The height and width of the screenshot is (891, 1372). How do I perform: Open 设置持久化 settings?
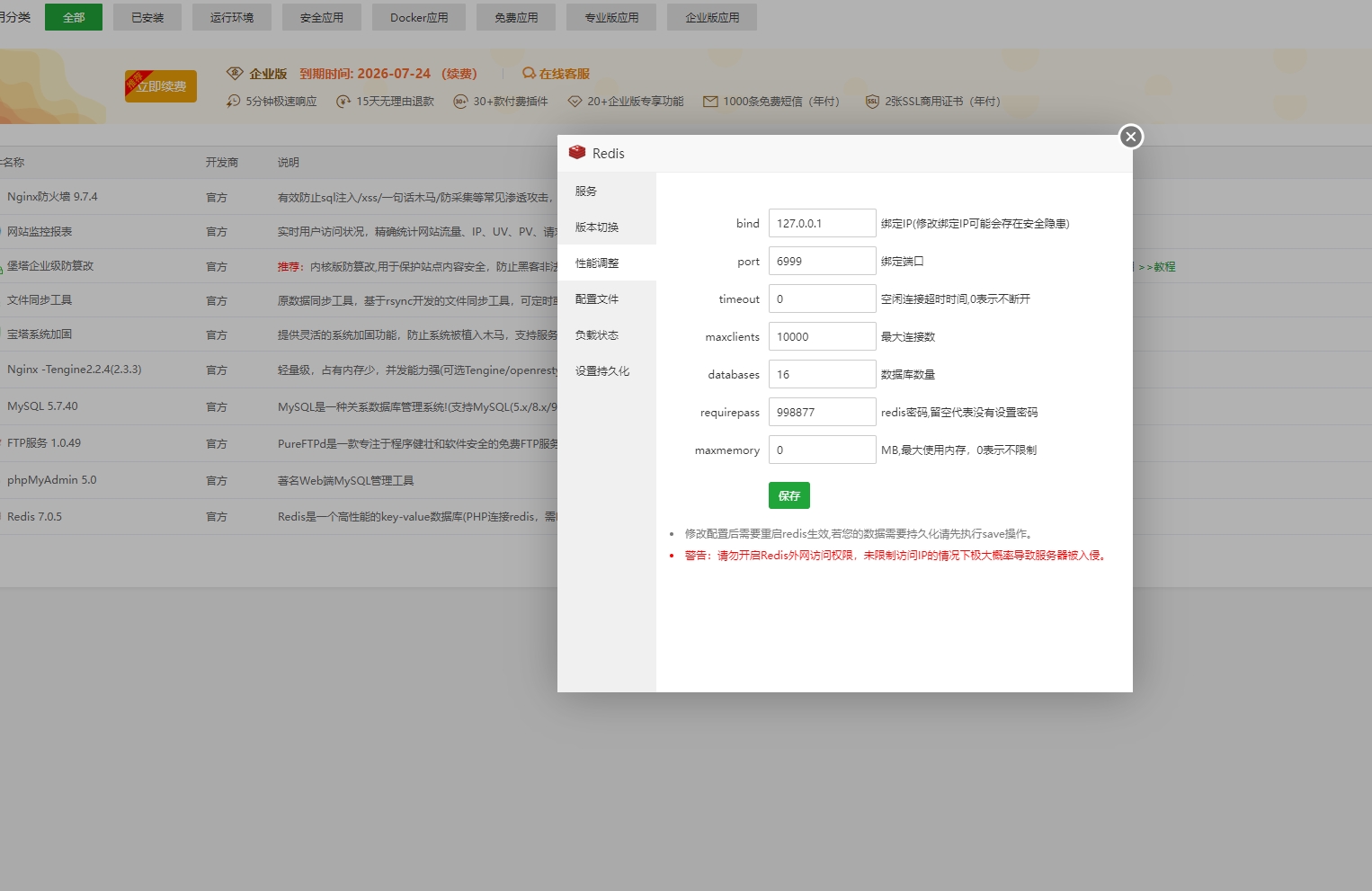pyautogui.click(x=602, y=370)
